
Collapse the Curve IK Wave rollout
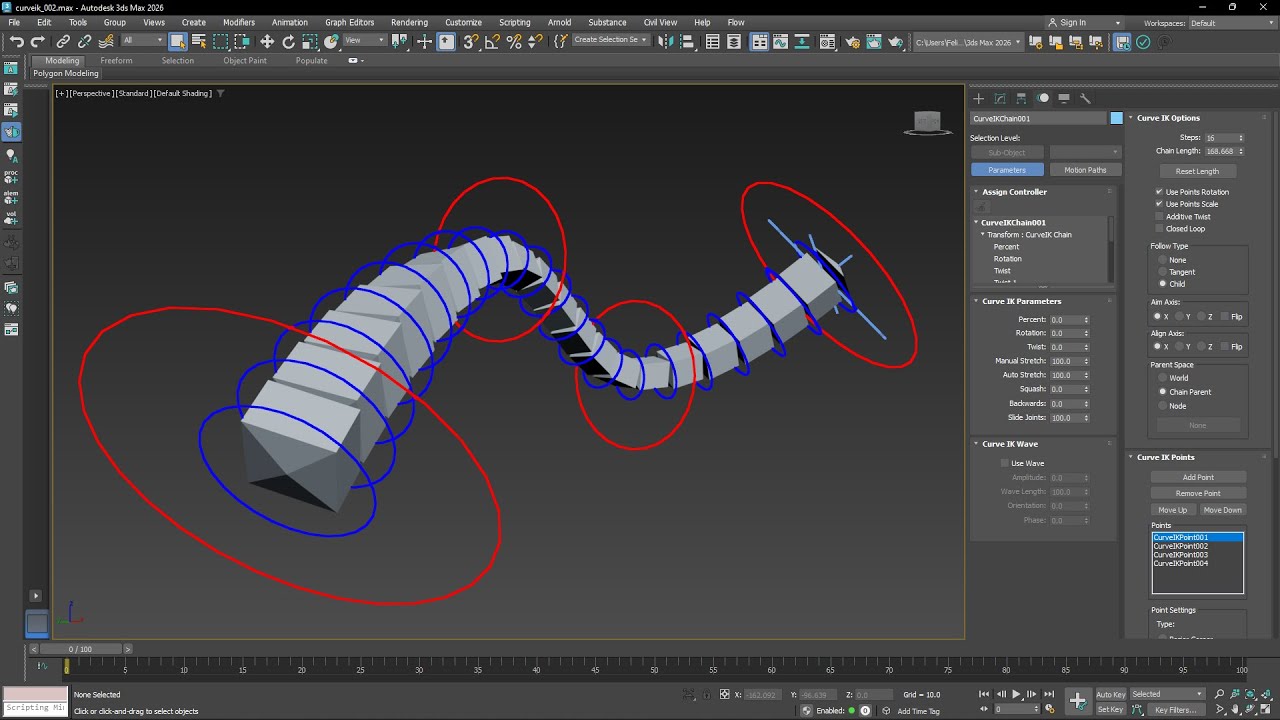pyautogui.click(x=1010, y=444)
